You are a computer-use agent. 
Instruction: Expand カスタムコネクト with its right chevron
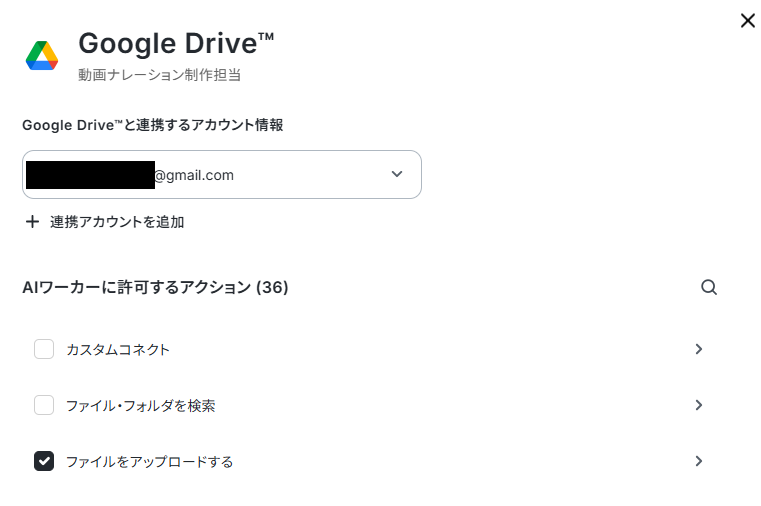pos(698,349)
